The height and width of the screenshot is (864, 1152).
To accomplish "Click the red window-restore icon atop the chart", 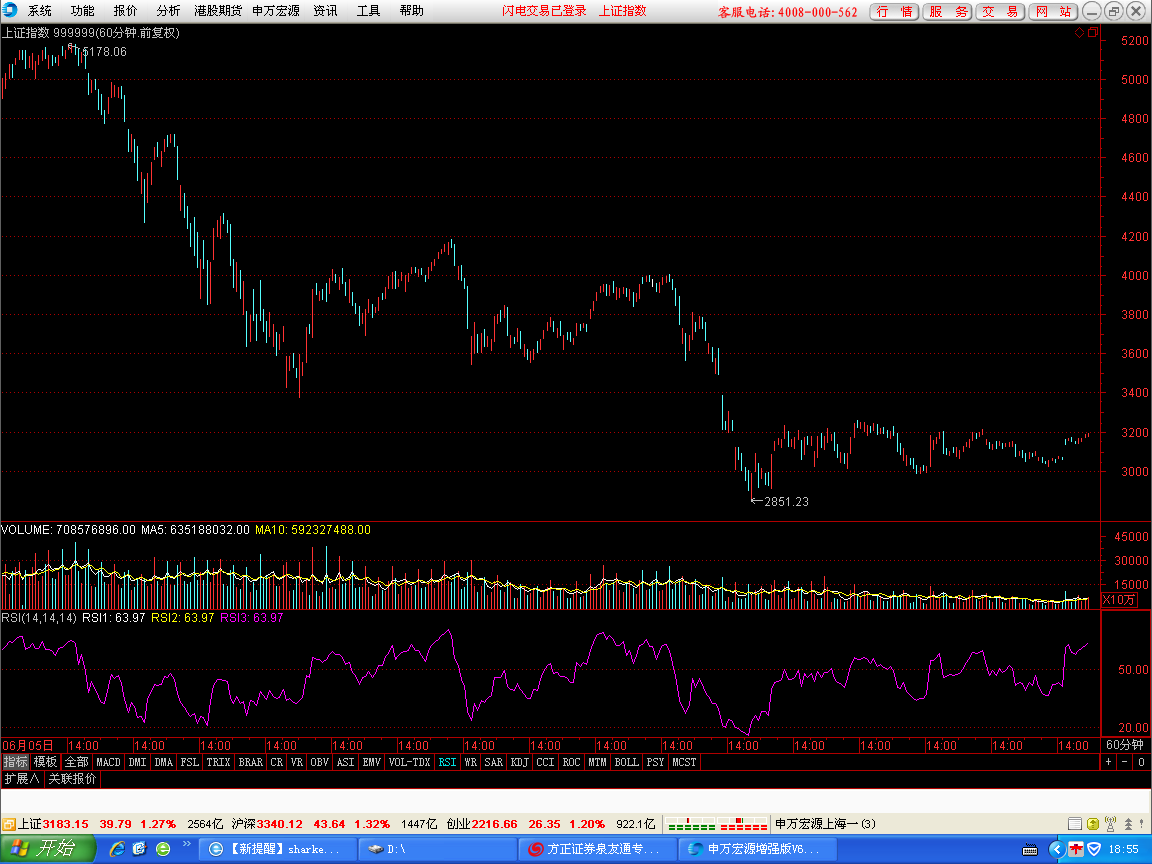I will pos(1093,32).
